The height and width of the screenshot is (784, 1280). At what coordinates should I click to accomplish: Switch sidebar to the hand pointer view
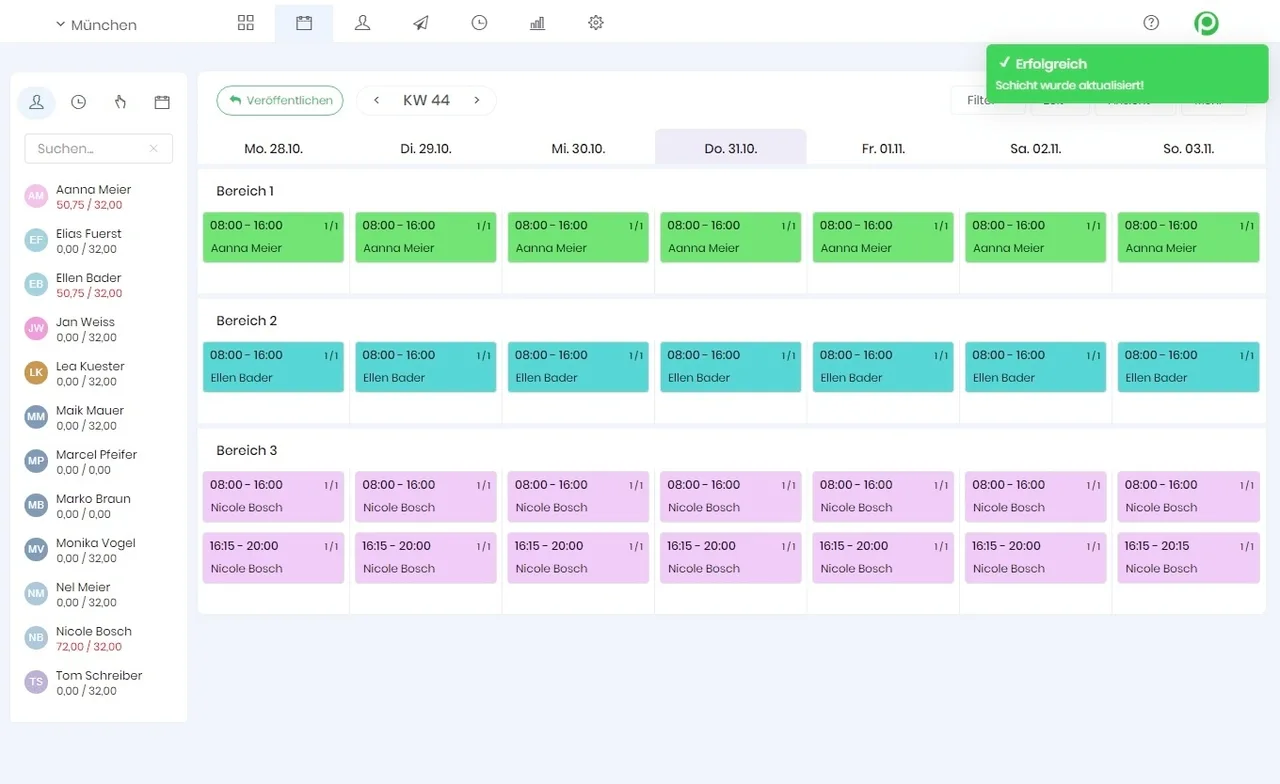(x=120, y=102)
